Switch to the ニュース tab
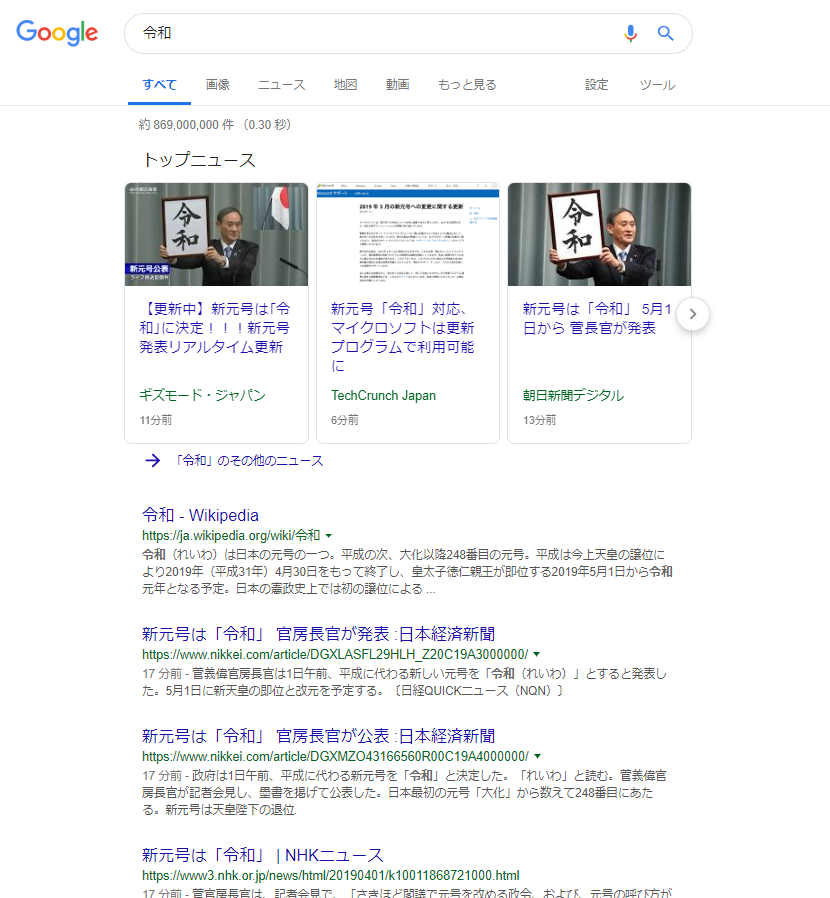This screenshot has width=830, height=898. (281, 85)
